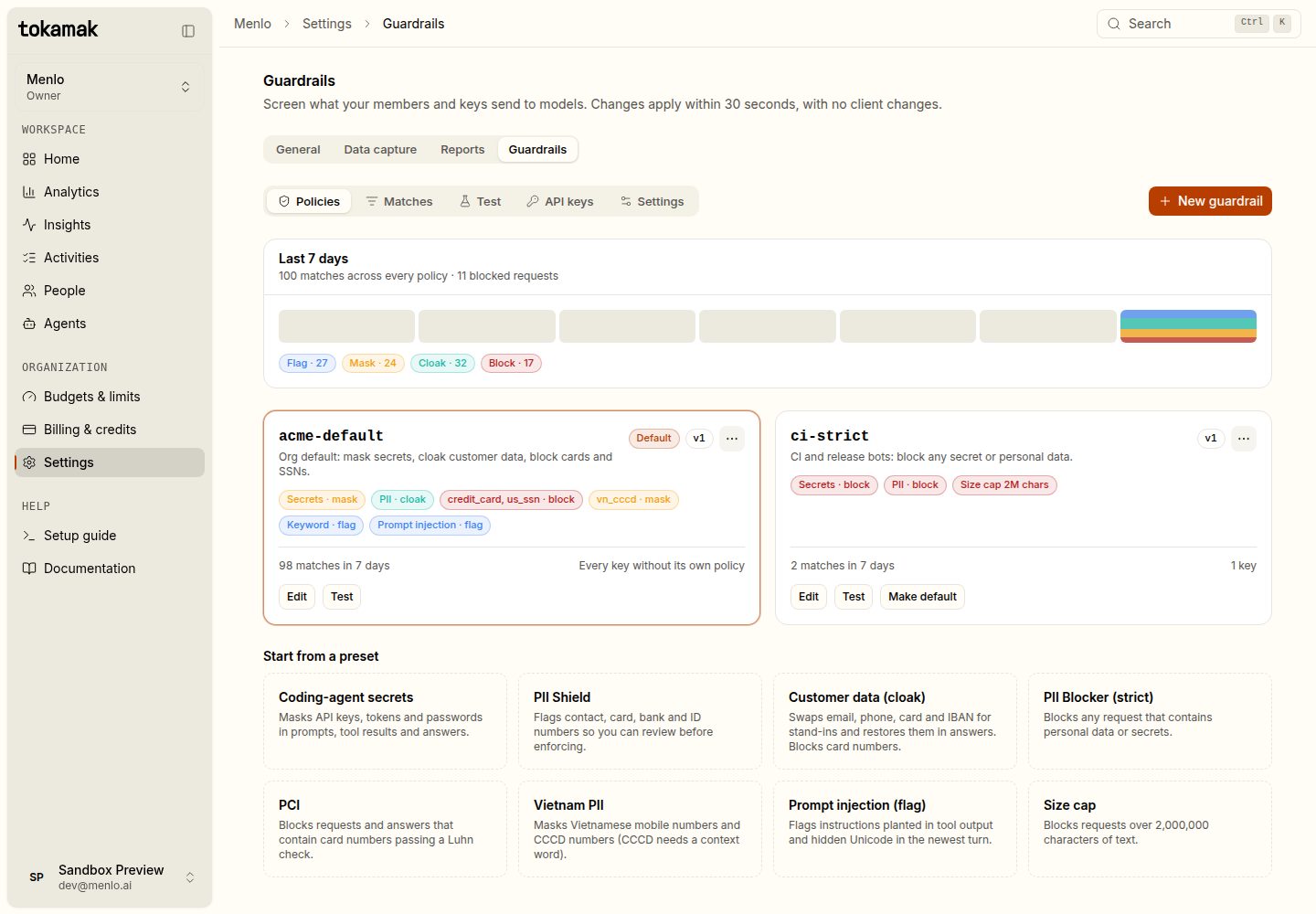Screen dimensions: 1316x914
Task: Pick the Prompt injection (flag) preset
Action: coord(895,829)
